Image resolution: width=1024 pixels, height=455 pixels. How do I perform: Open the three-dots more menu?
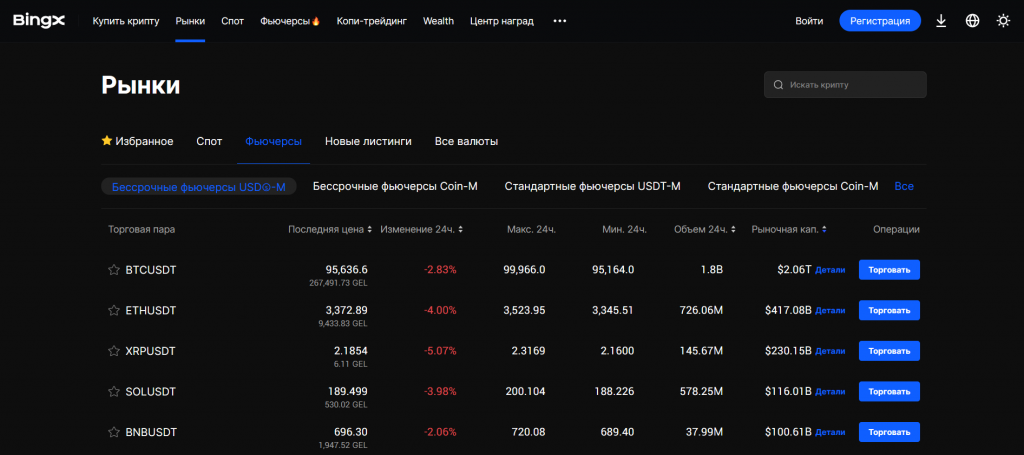pyautogui.click(x=559, y=21)
